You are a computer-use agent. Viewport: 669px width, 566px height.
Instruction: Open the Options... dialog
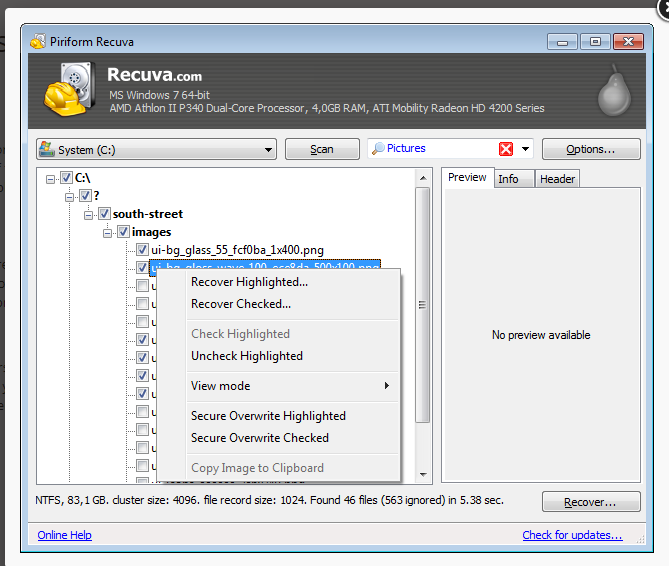[591, 149]
